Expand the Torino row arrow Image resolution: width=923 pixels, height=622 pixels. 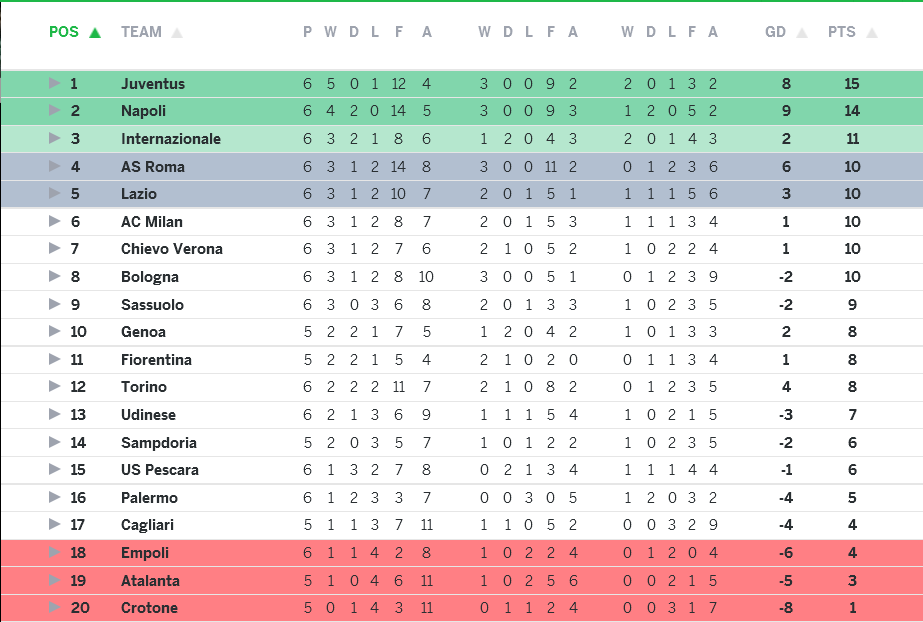tap(55, 386)
